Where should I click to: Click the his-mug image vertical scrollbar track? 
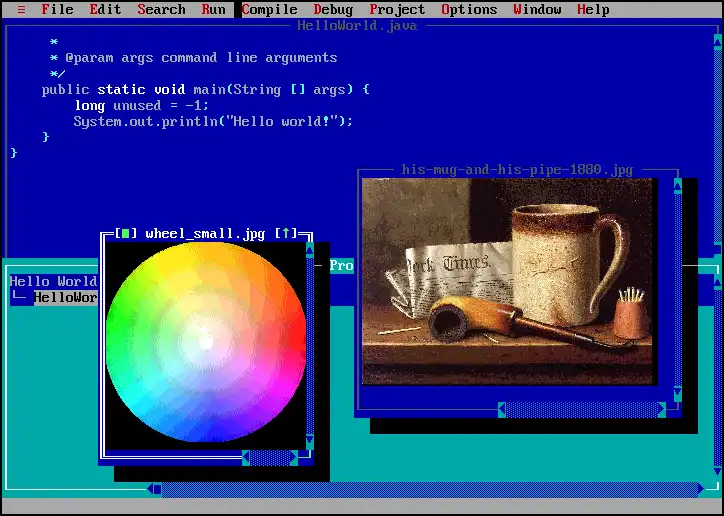coord(677,290)
